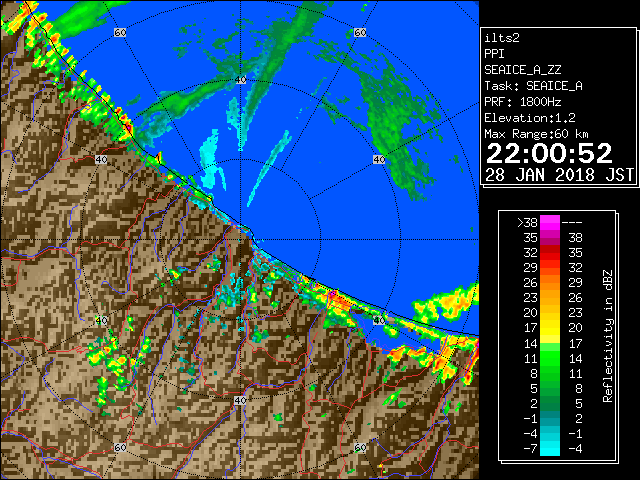The height and width of the screenshot is (480, 640).
Task: Click the '40' ring label on northwest land
Action: coord(101,159)
